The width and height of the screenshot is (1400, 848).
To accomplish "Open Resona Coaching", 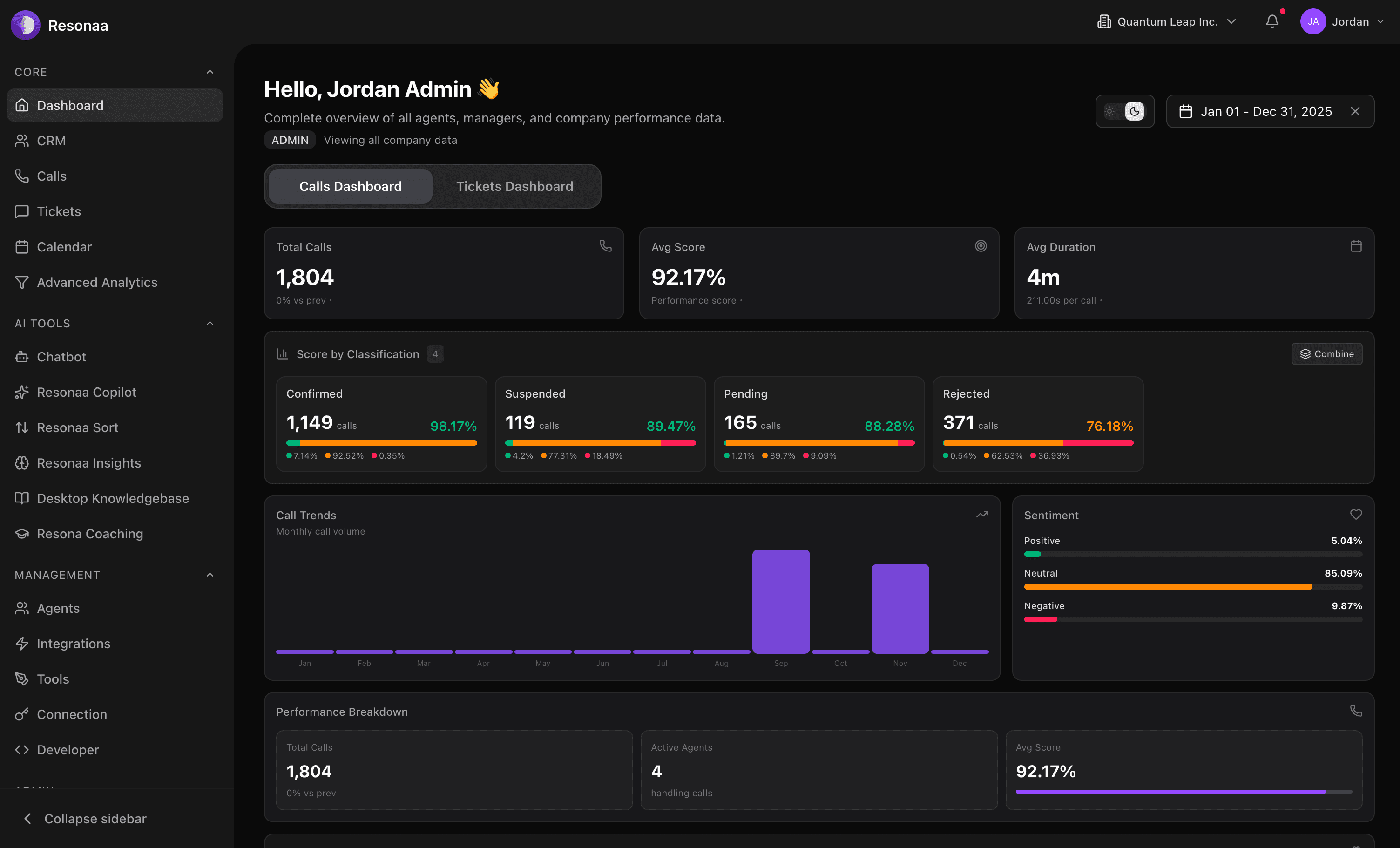I will click(90, 533).
